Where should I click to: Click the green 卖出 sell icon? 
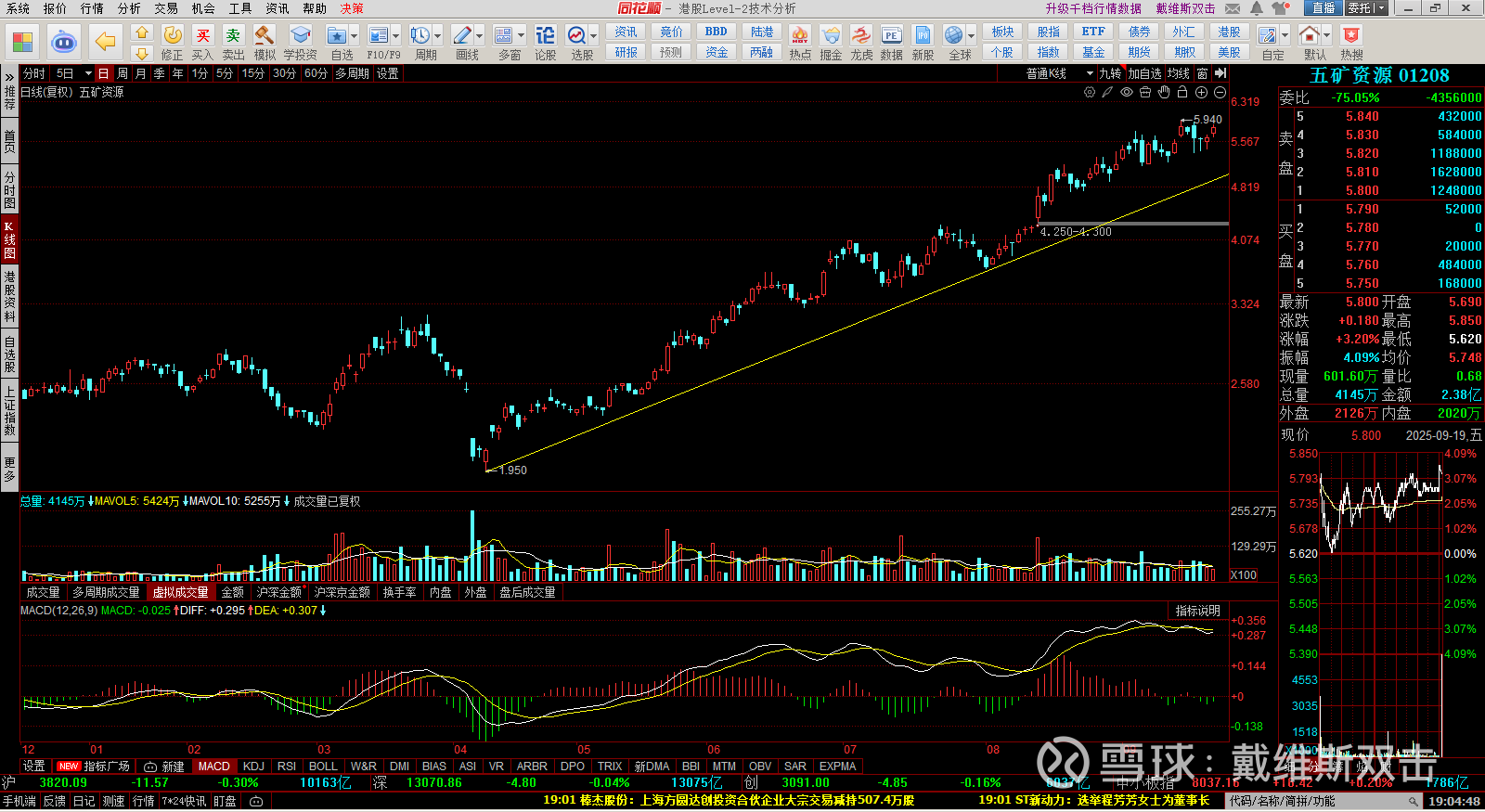click(233, 37)
